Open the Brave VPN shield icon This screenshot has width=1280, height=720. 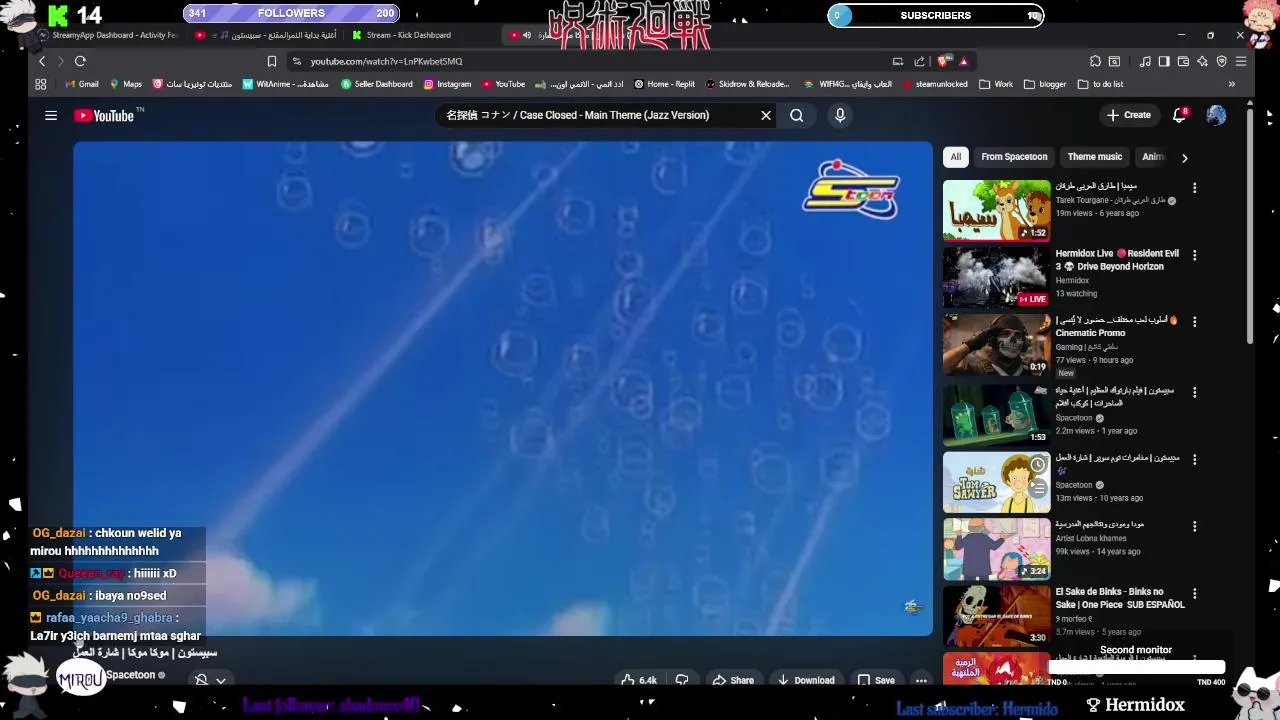coord(1221,61)
